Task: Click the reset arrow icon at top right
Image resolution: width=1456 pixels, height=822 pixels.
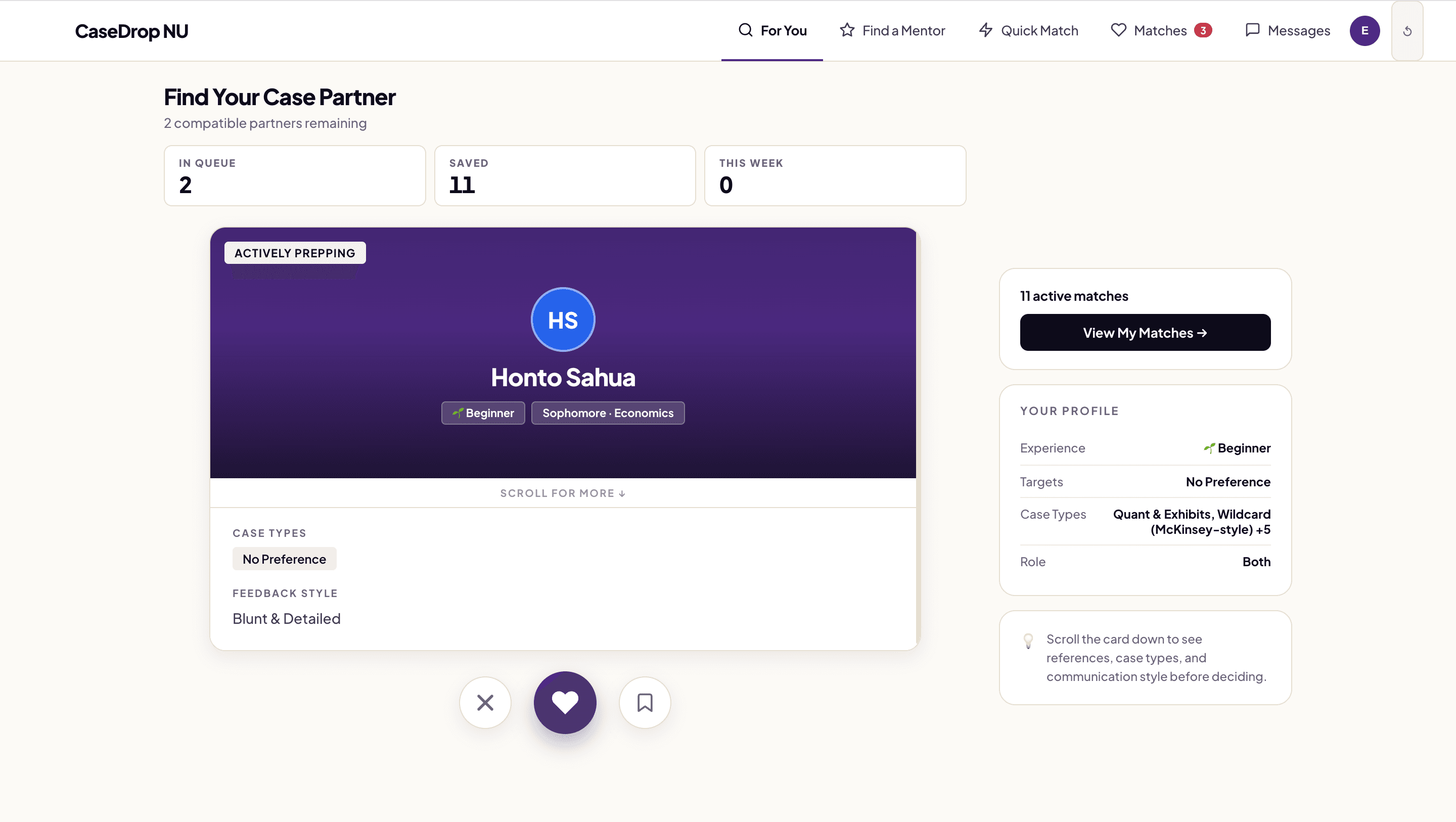Action: tap(1407, 31)
